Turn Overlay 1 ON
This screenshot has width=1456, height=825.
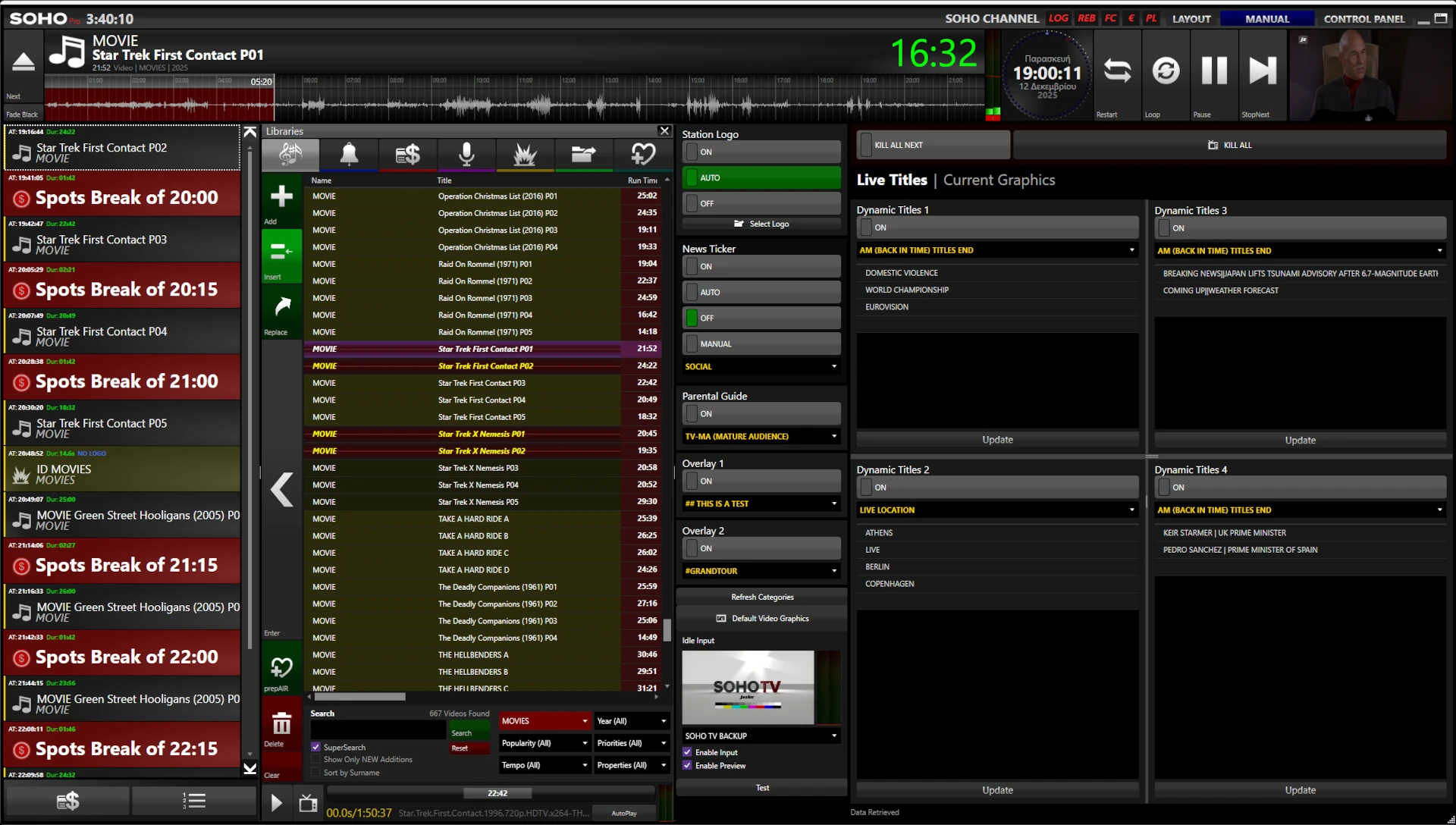pyautogui.click(x=761, y=481)
